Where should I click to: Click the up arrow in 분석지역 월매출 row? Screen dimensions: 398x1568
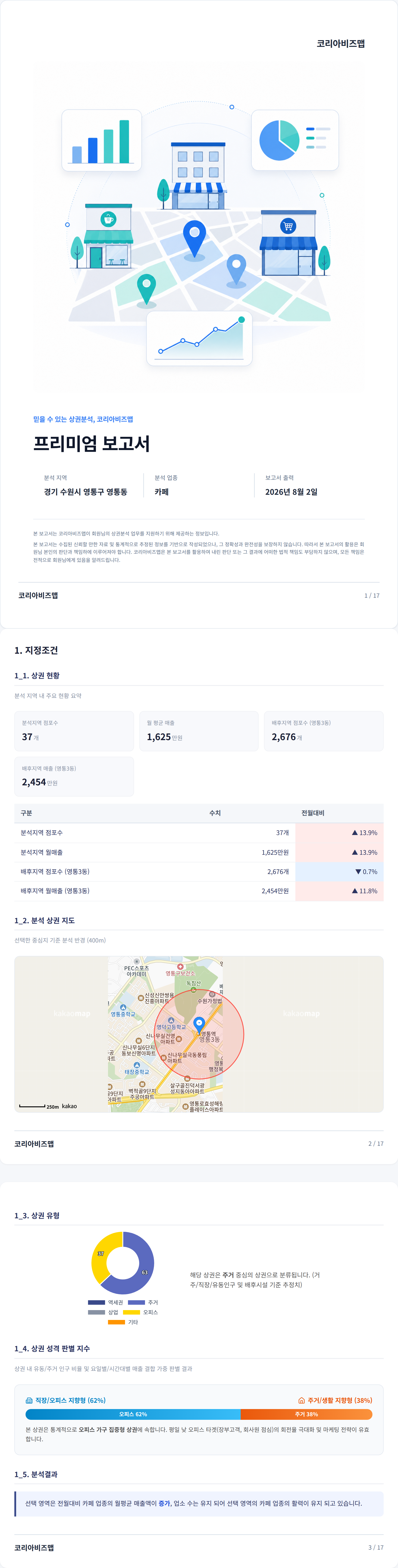click(x=355, y=852)
